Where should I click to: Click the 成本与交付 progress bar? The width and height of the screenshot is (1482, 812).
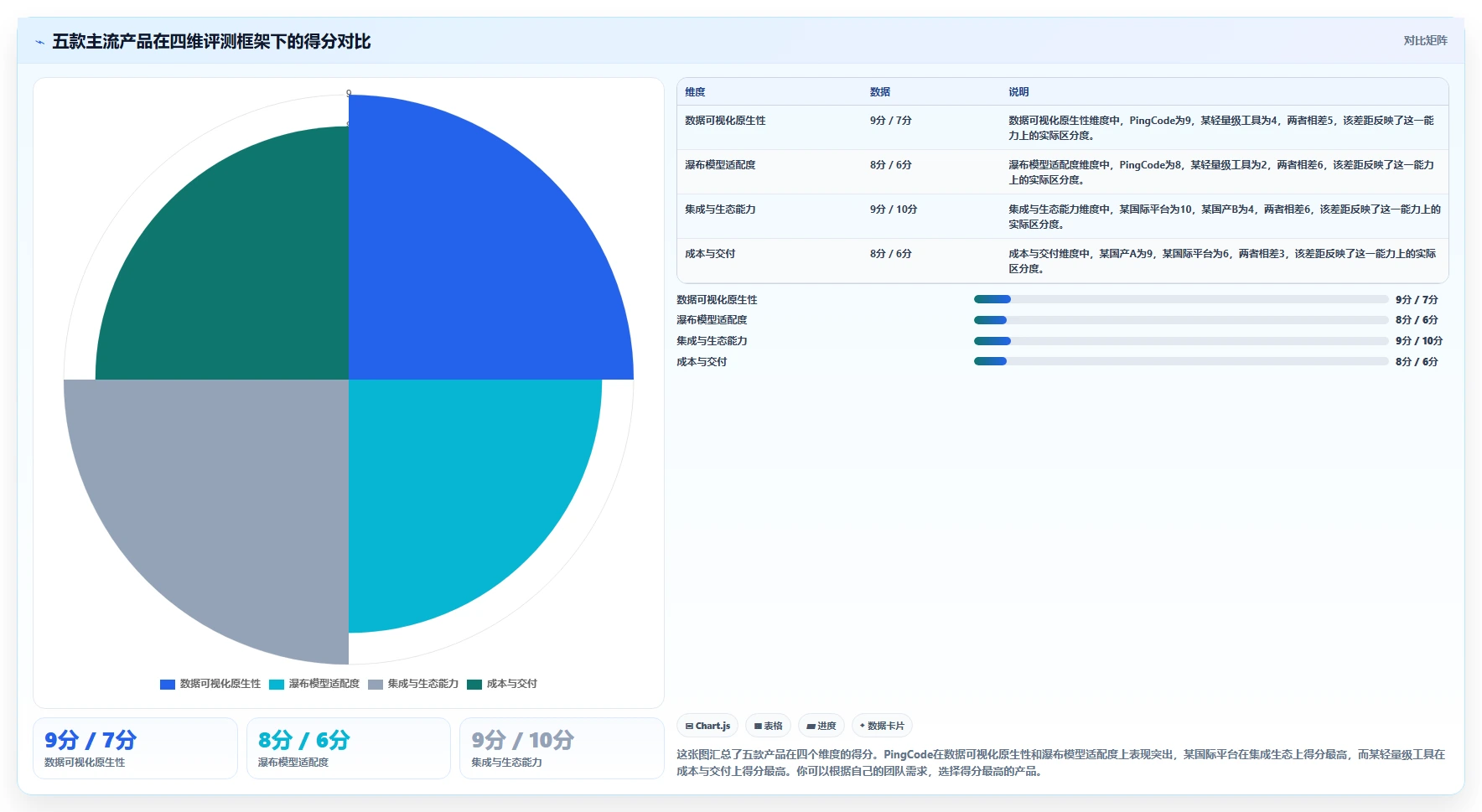click(1181, 362)
